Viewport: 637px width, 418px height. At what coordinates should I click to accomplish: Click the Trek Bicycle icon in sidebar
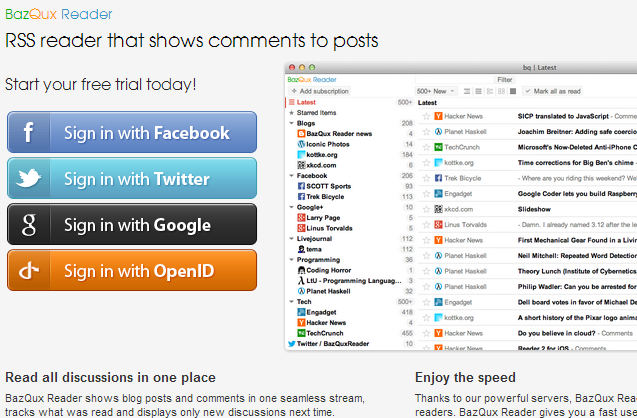301,197
